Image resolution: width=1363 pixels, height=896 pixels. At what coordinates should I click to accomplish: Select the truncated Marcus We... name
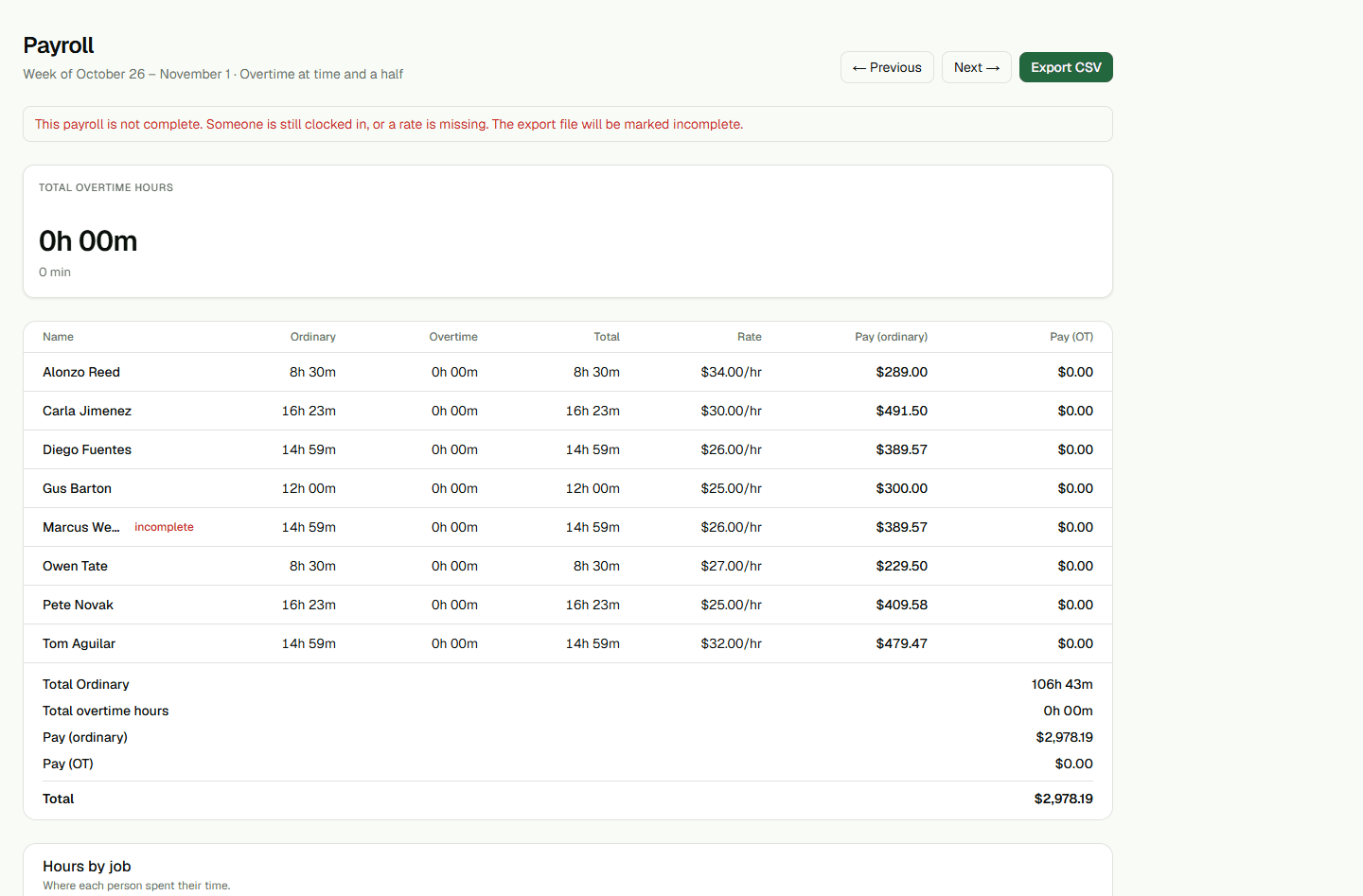(81, 527)
